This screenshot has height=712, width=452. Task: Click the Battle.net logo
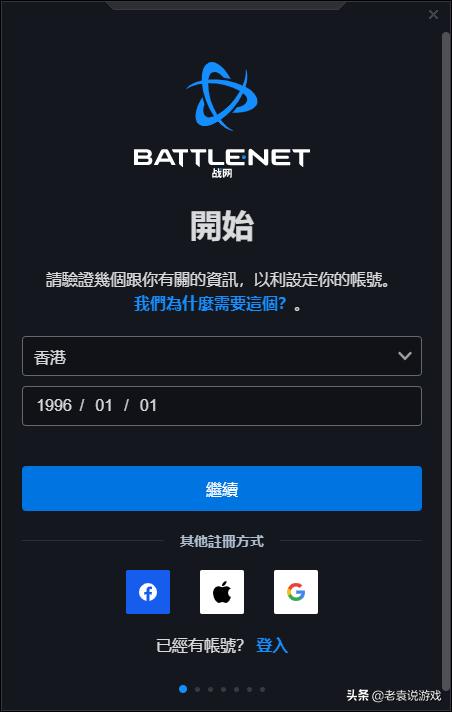pos(222,119)
